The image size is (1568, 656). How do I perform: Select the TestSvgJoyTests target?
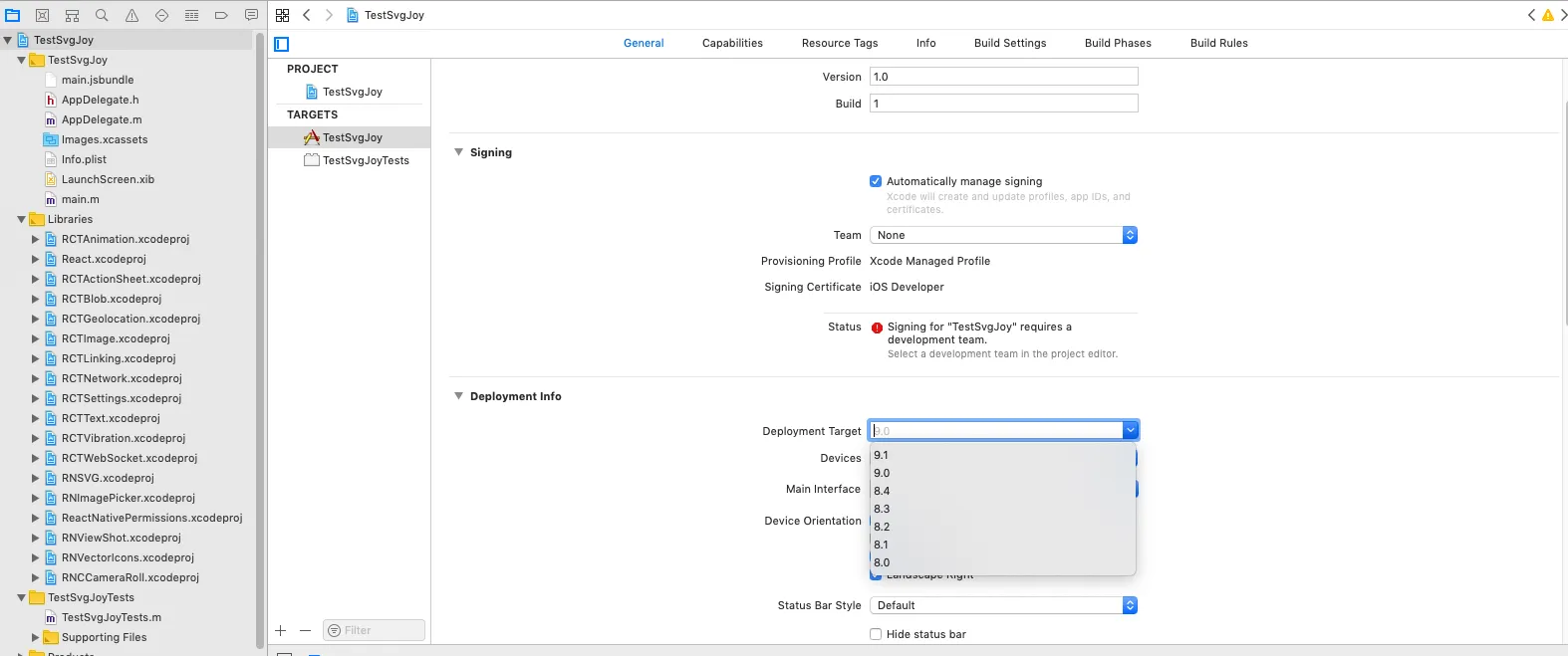point(366,160)
